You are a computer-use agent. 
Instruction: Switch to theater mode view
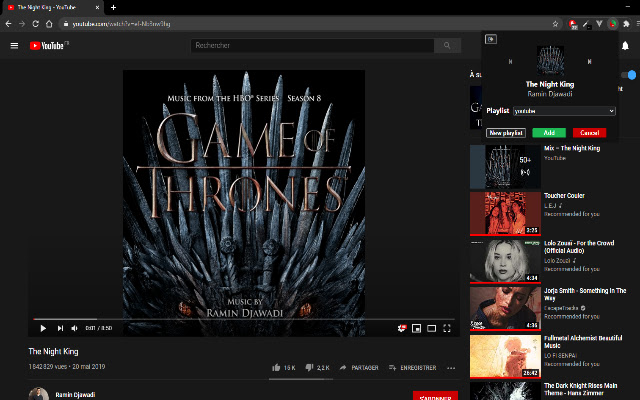432,328
